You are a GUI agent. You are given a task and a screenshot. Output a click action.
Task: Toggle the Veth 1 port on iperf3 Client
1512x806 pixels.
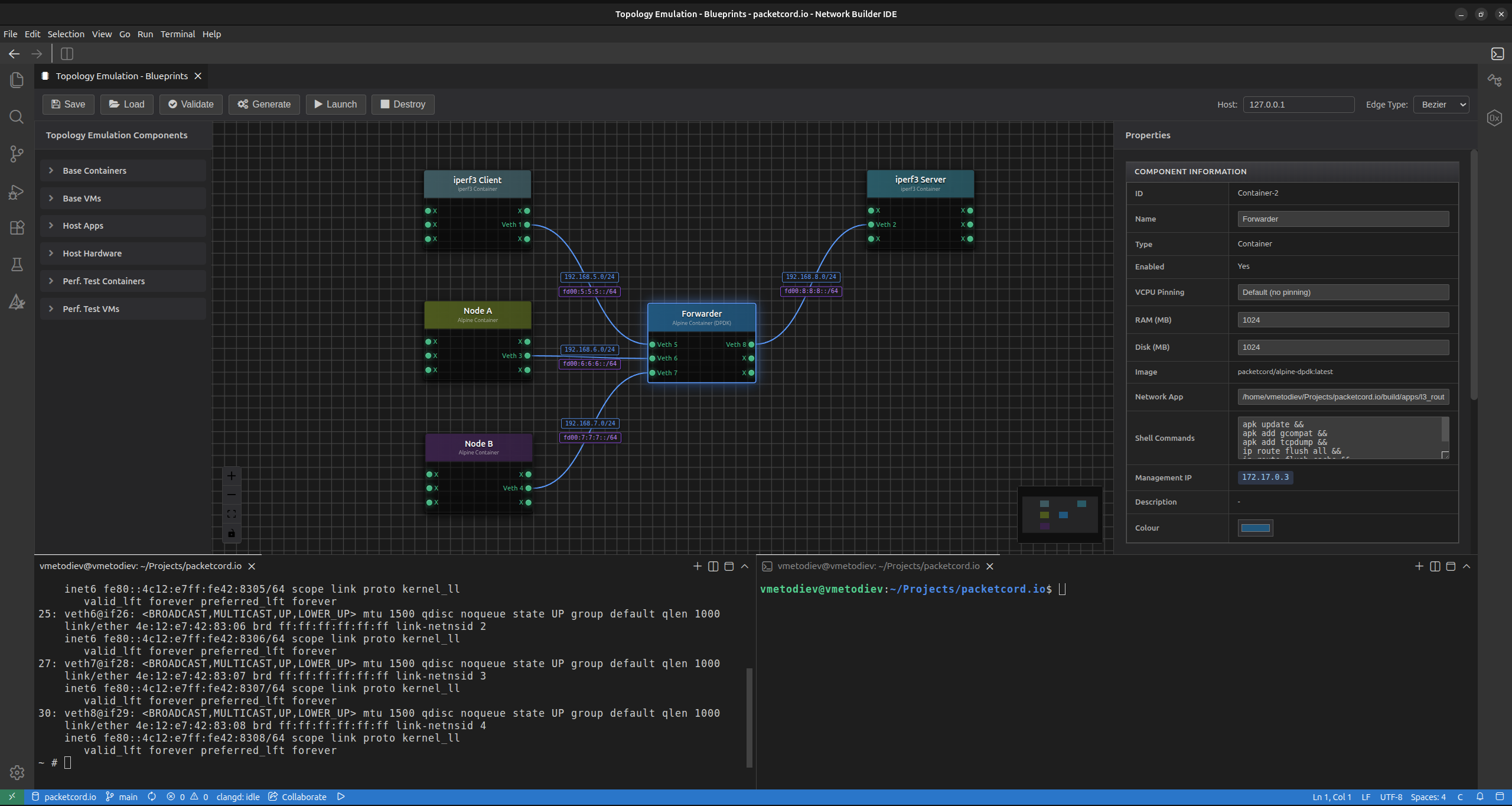click(x=527, y=225)
